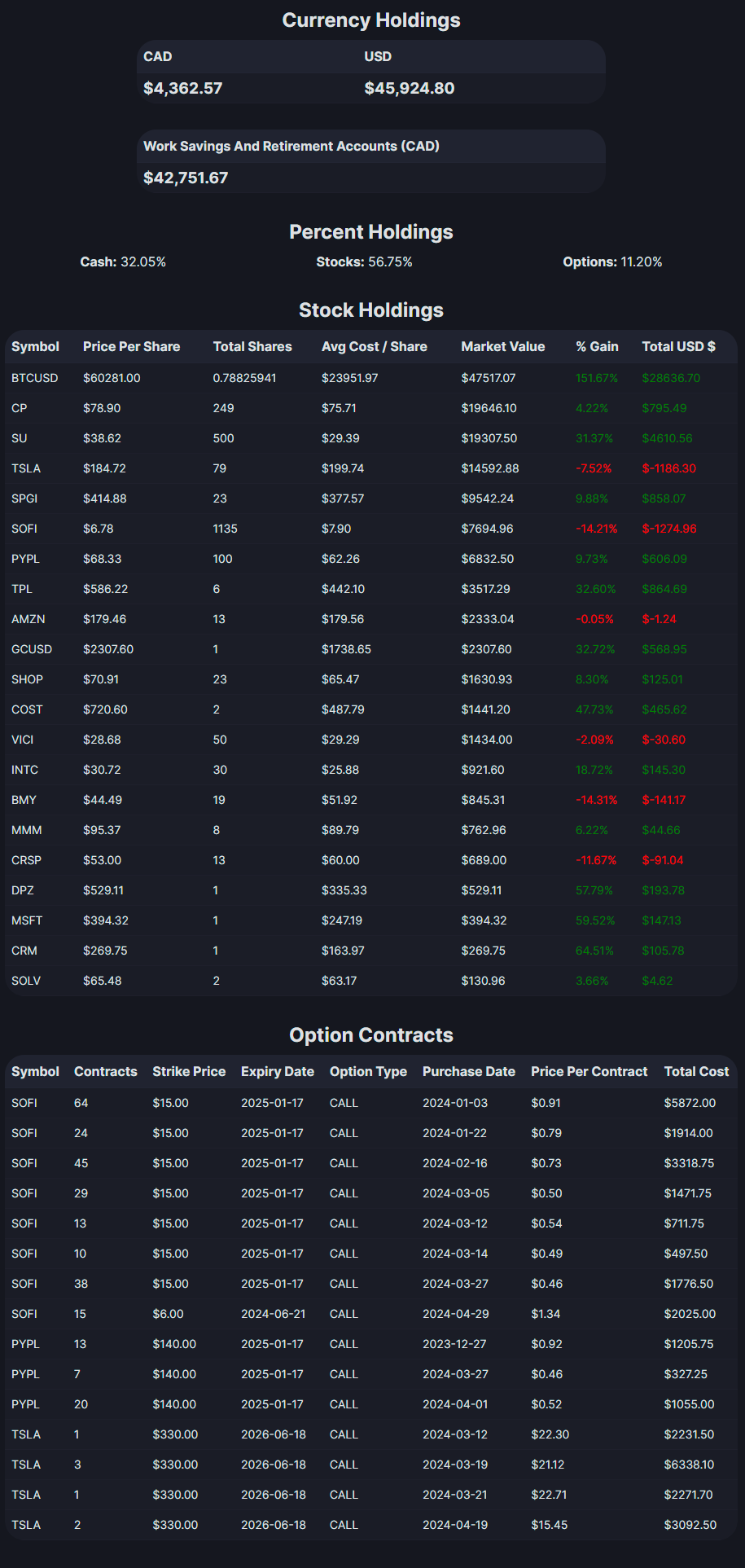The image size is (745, 1568).
Task: Click MMM market value $762.96
Action: (x=484, y=831)
